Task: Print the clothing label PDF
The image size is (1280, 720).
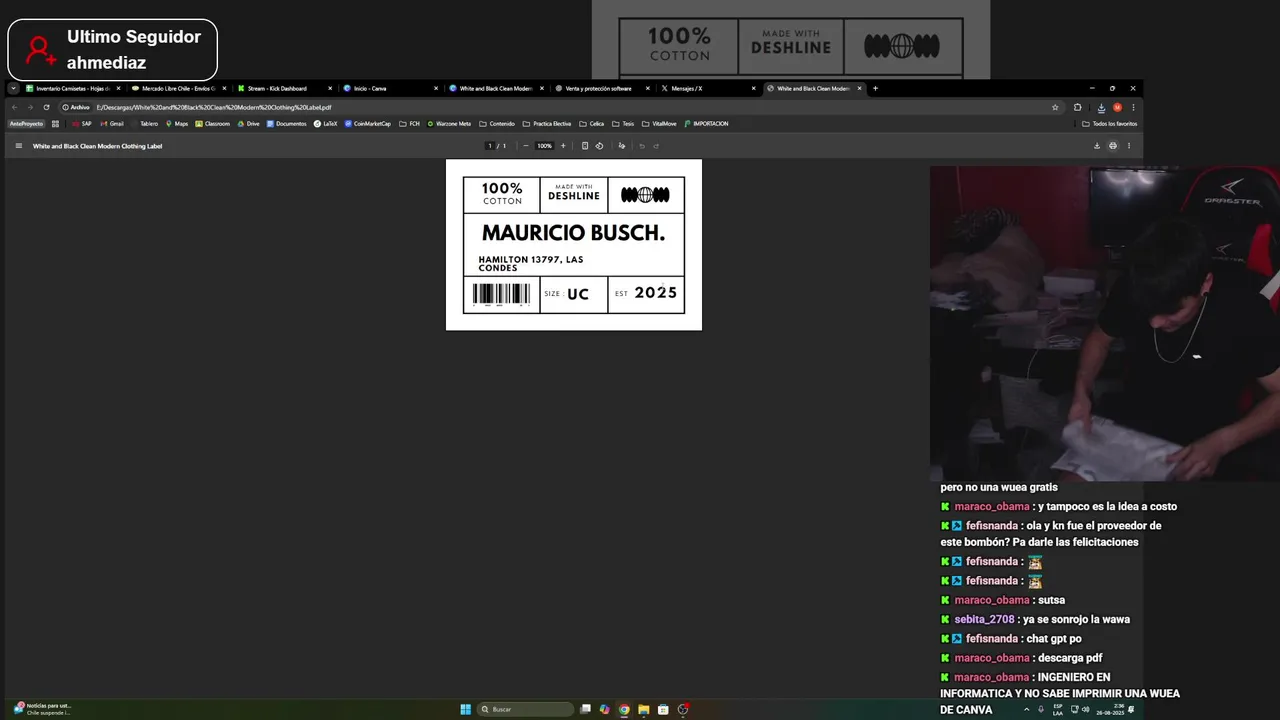Action: [x=1113, y=146]
